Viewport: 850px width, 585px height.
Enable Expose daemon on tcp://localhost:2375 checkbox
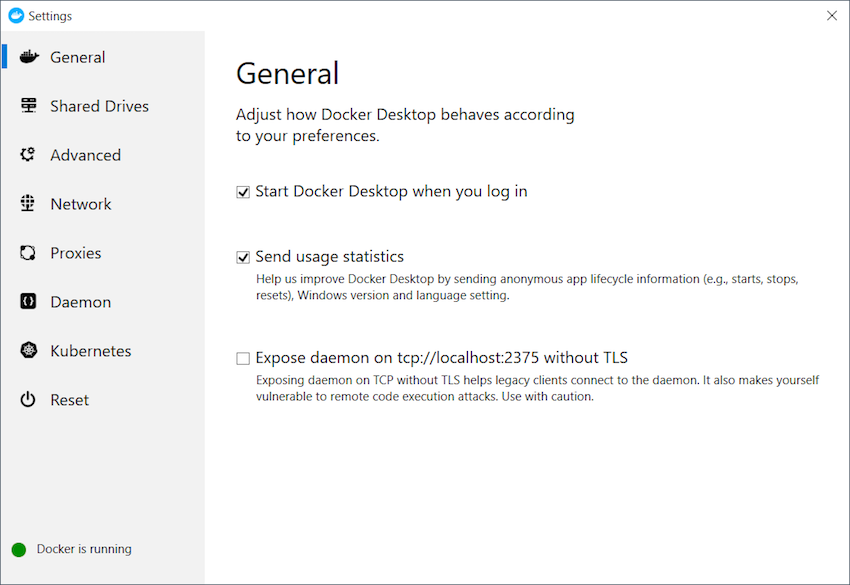coord(243,358)
